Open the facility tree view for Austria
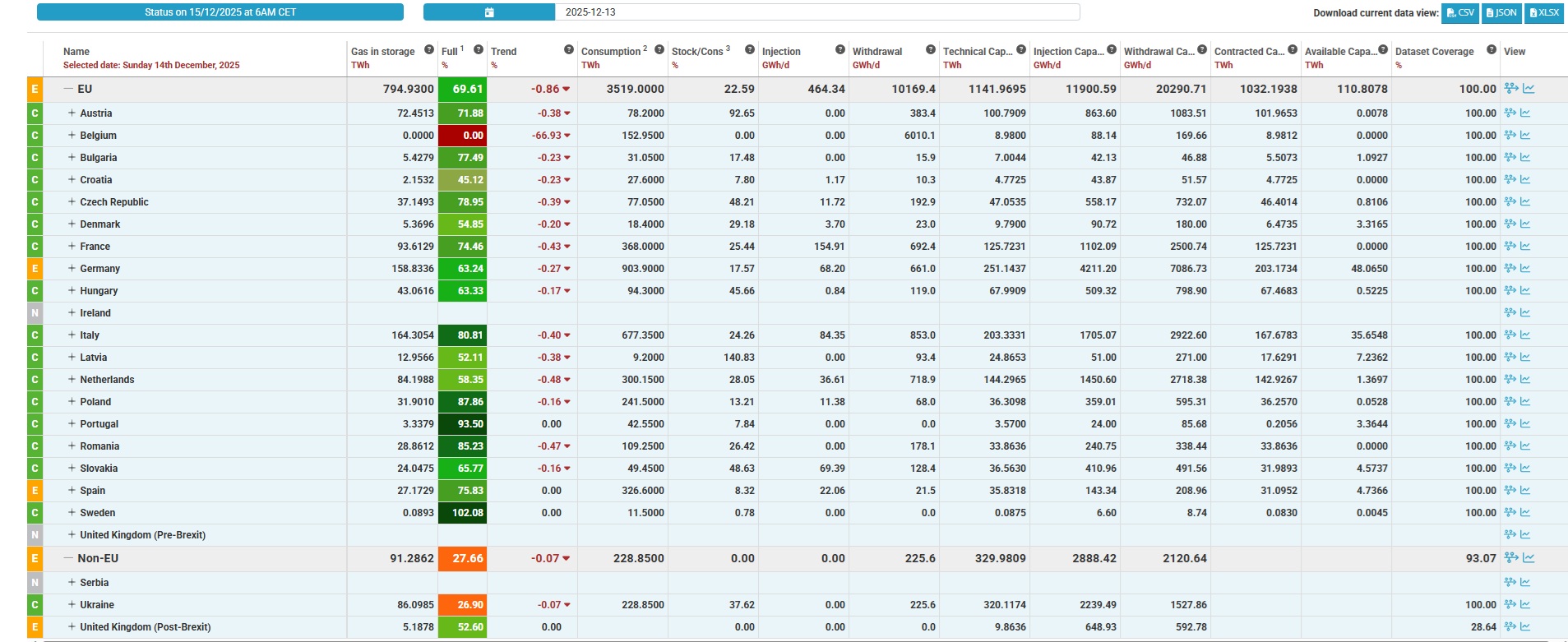This screenshot has height=642, width=1568. (x=1510, y=113)
